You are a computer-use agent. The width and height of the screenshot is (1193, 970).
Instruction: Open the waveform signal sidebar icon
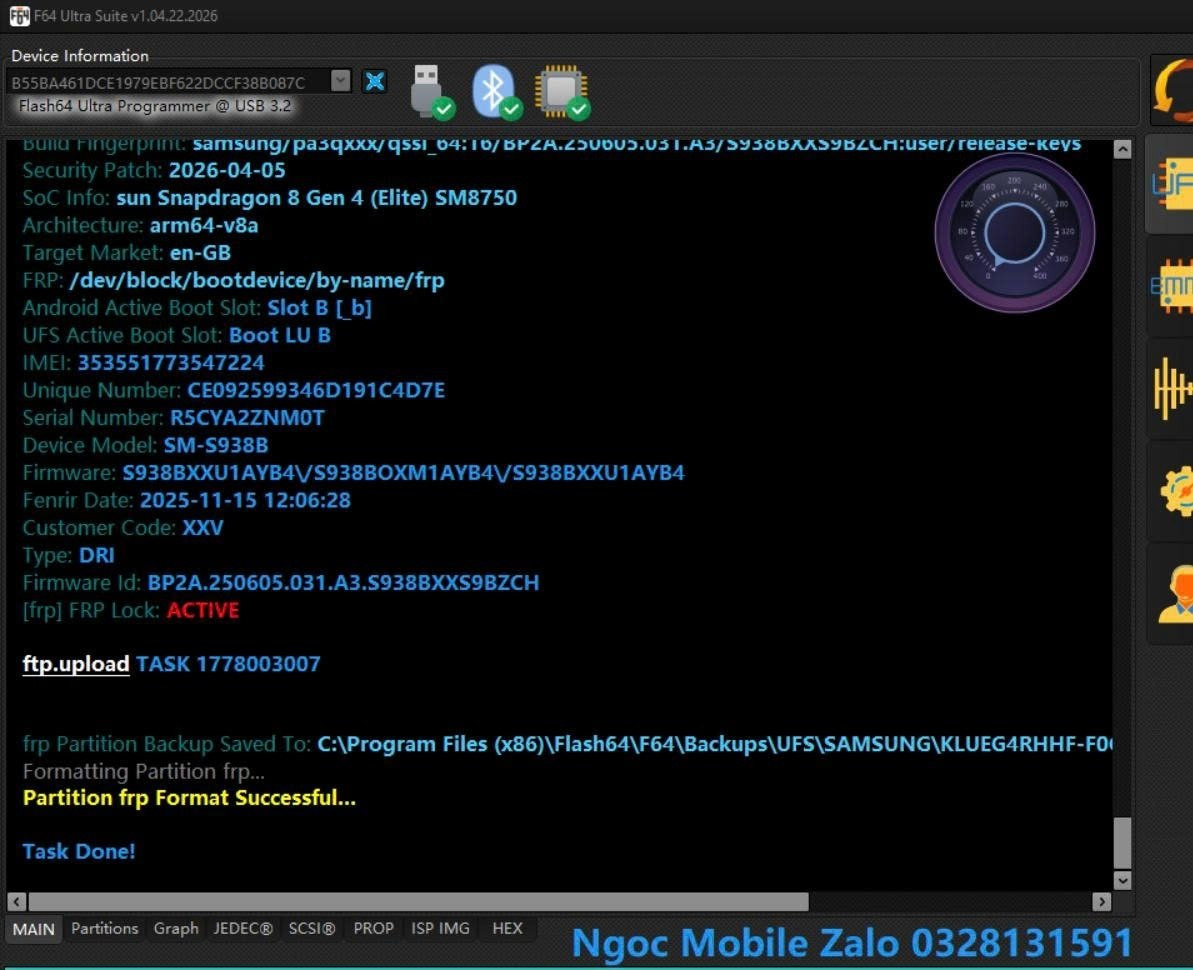tap(1172, 389)
